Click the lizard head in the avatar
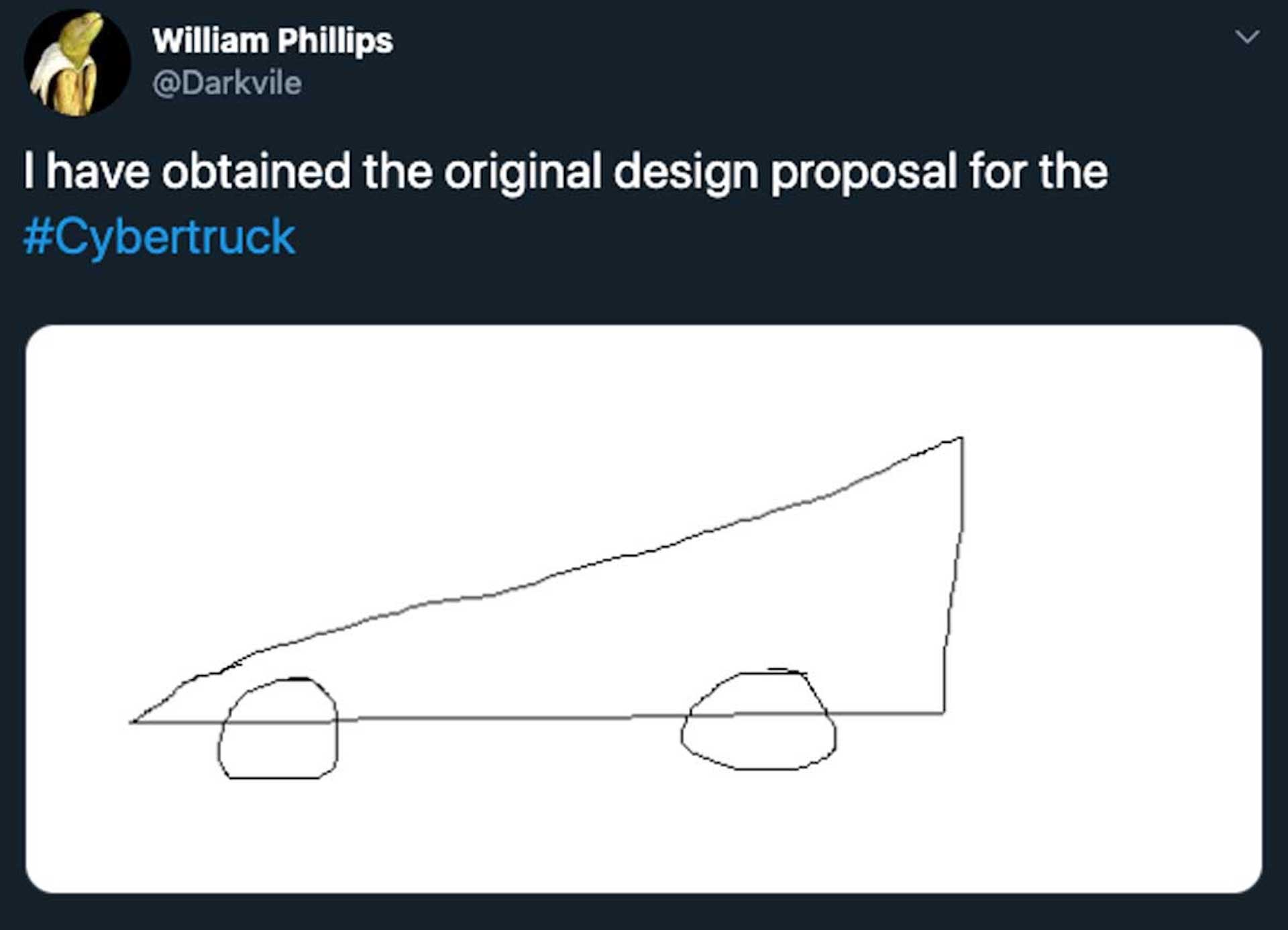Screen dimensions: 1288x930 tap(87, 28)
